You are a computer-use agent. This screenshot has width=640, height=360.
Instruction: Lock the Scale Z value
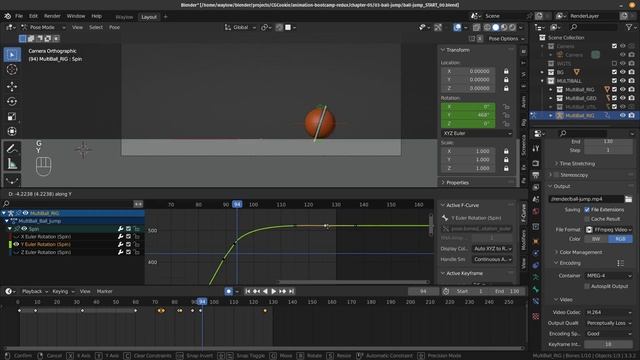click(x=506, y=168)
